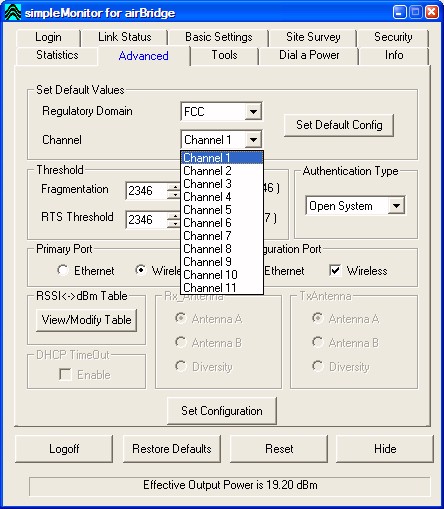Click the Fragmentation threshold value field
The height and width of the screenshot is (509, 444).
click(146, 191)
